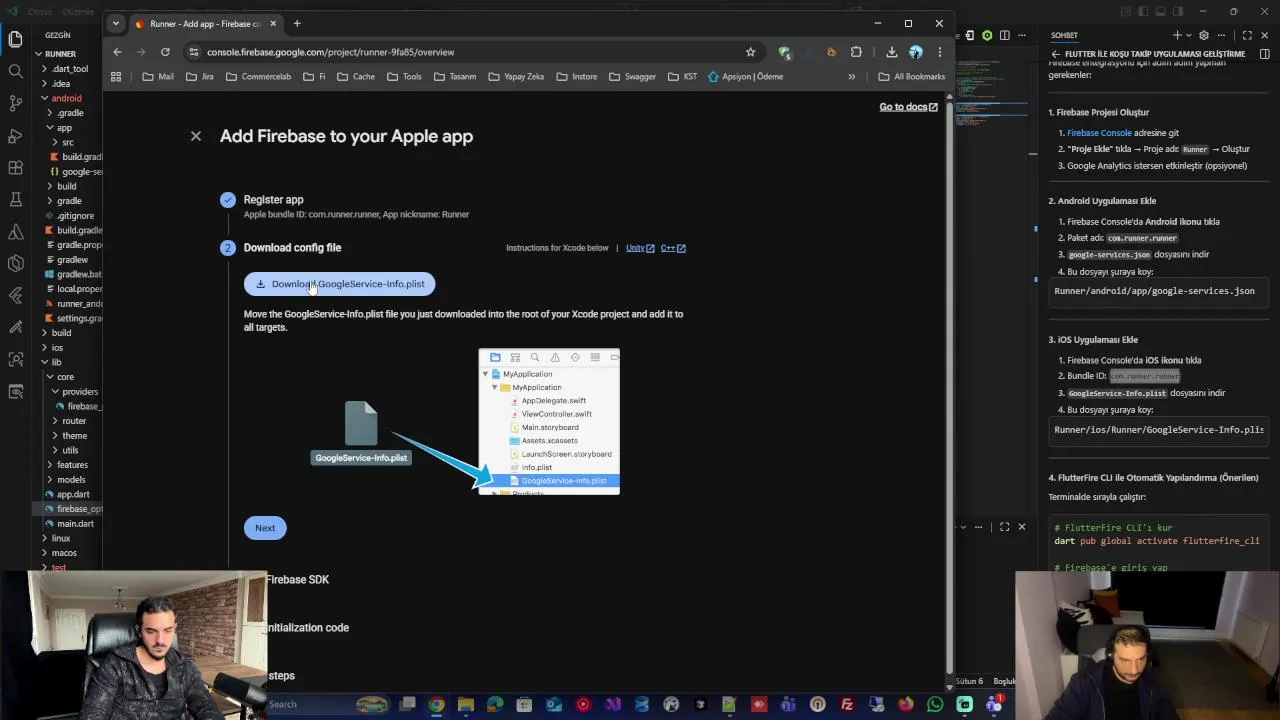1280x720 pixels.
Task: Open new Chrome tab with plus
Action: pos(297,23)
